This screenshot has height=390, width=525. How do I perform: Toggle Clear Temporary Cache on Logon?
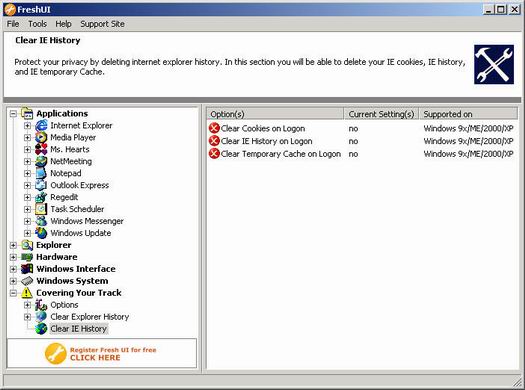(275, 154)
